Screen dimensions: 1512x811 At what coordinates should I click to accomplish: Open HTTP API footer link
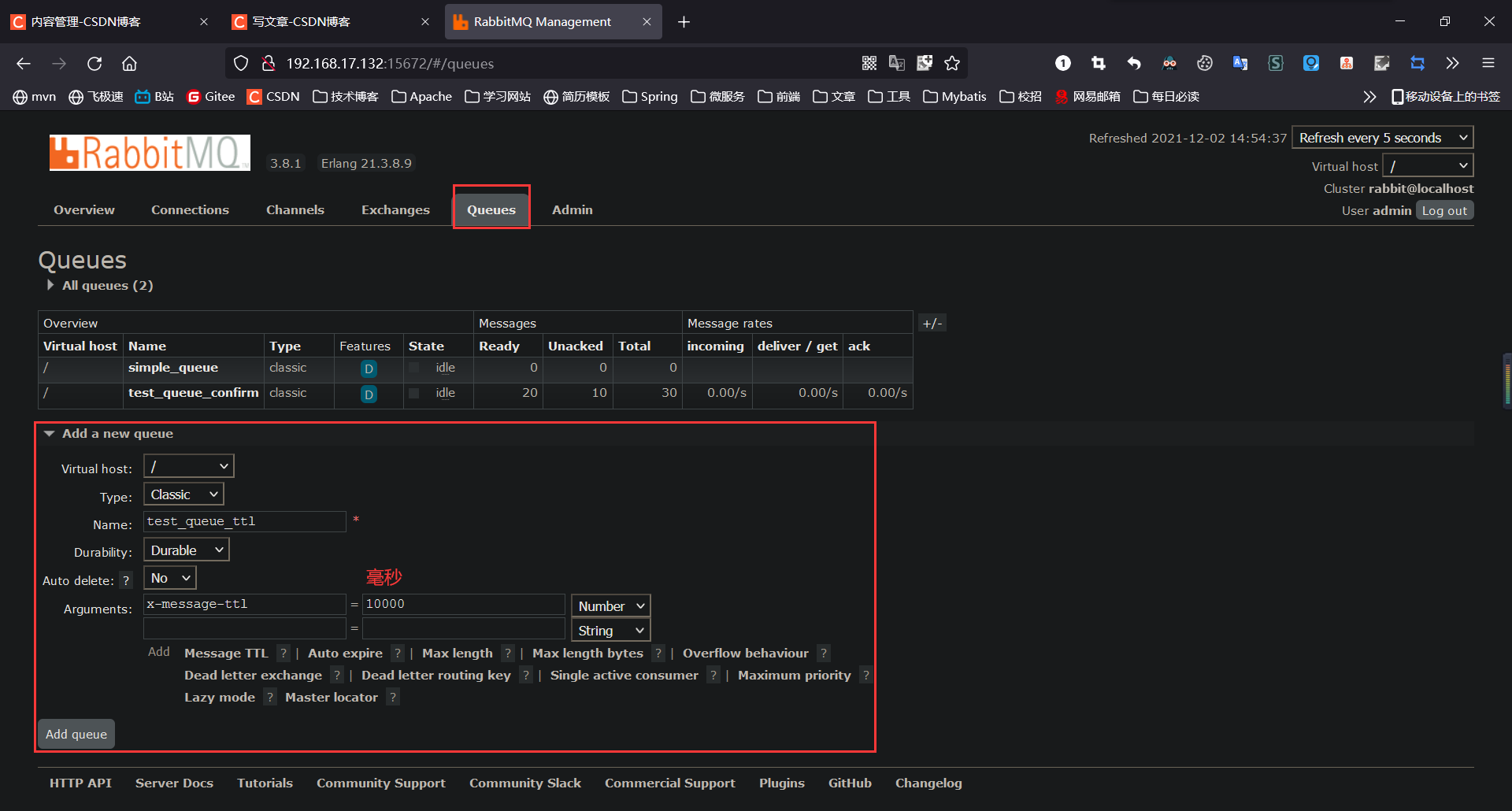[80, 783]
